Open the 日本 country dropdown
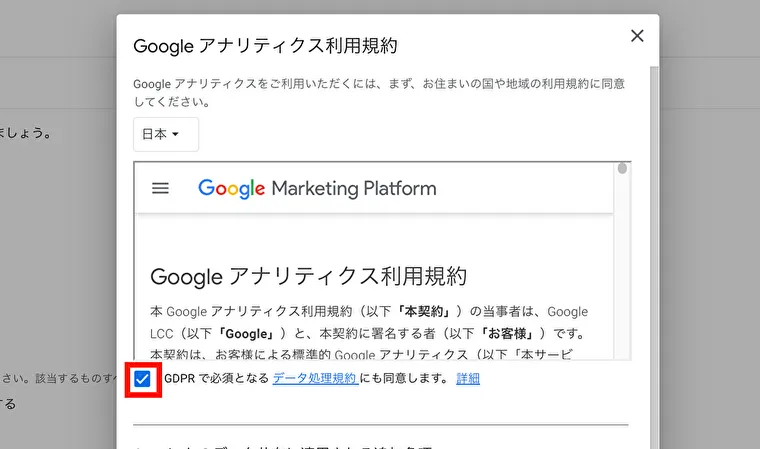This screenshot has height=449, width=760. [x=166, y=134]
